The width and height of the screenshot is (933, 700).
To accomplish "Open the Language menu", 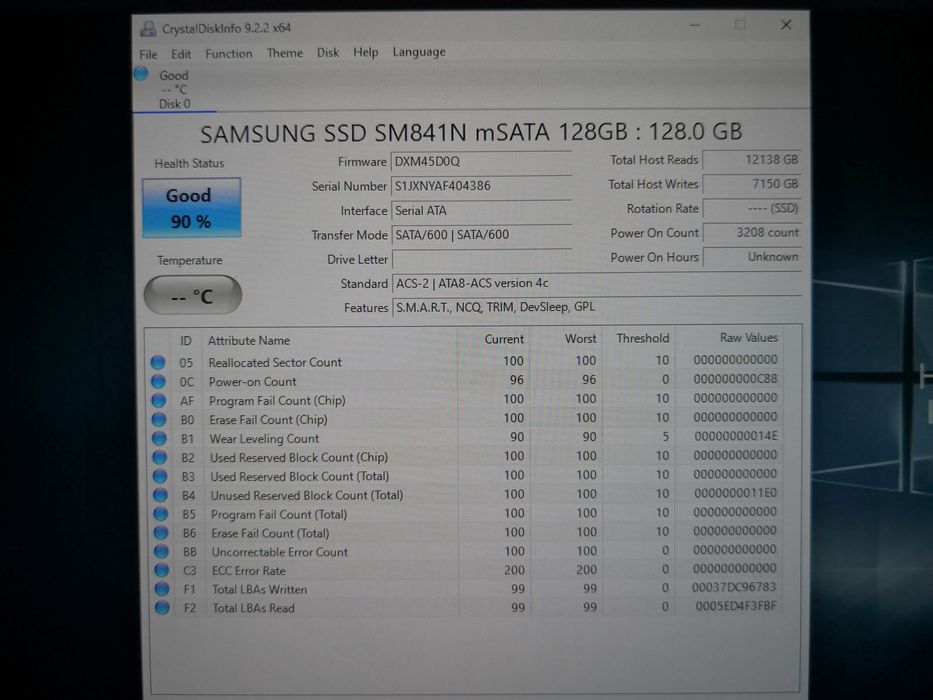I will pyautogui.click(x=419, y=52).
